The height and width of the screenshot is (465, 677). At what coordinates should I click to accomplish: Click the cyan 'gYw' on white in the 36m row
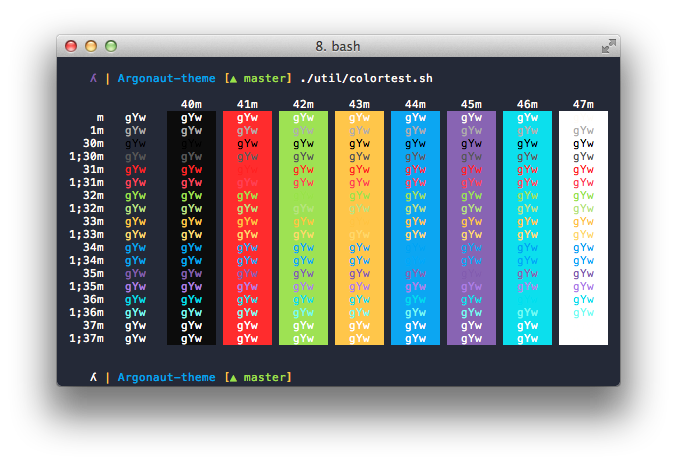point(583,300)
